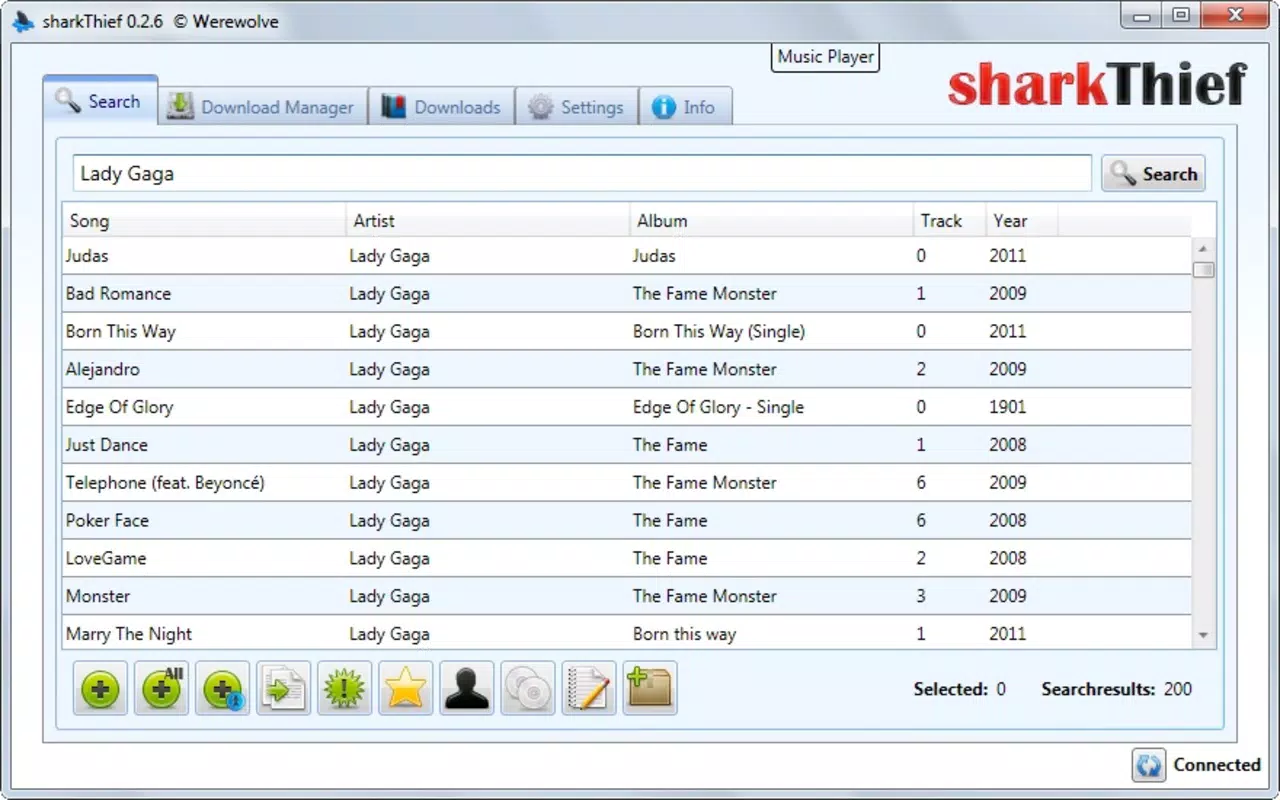
Task: Sort results by Track column header
Action: [950, 221]
